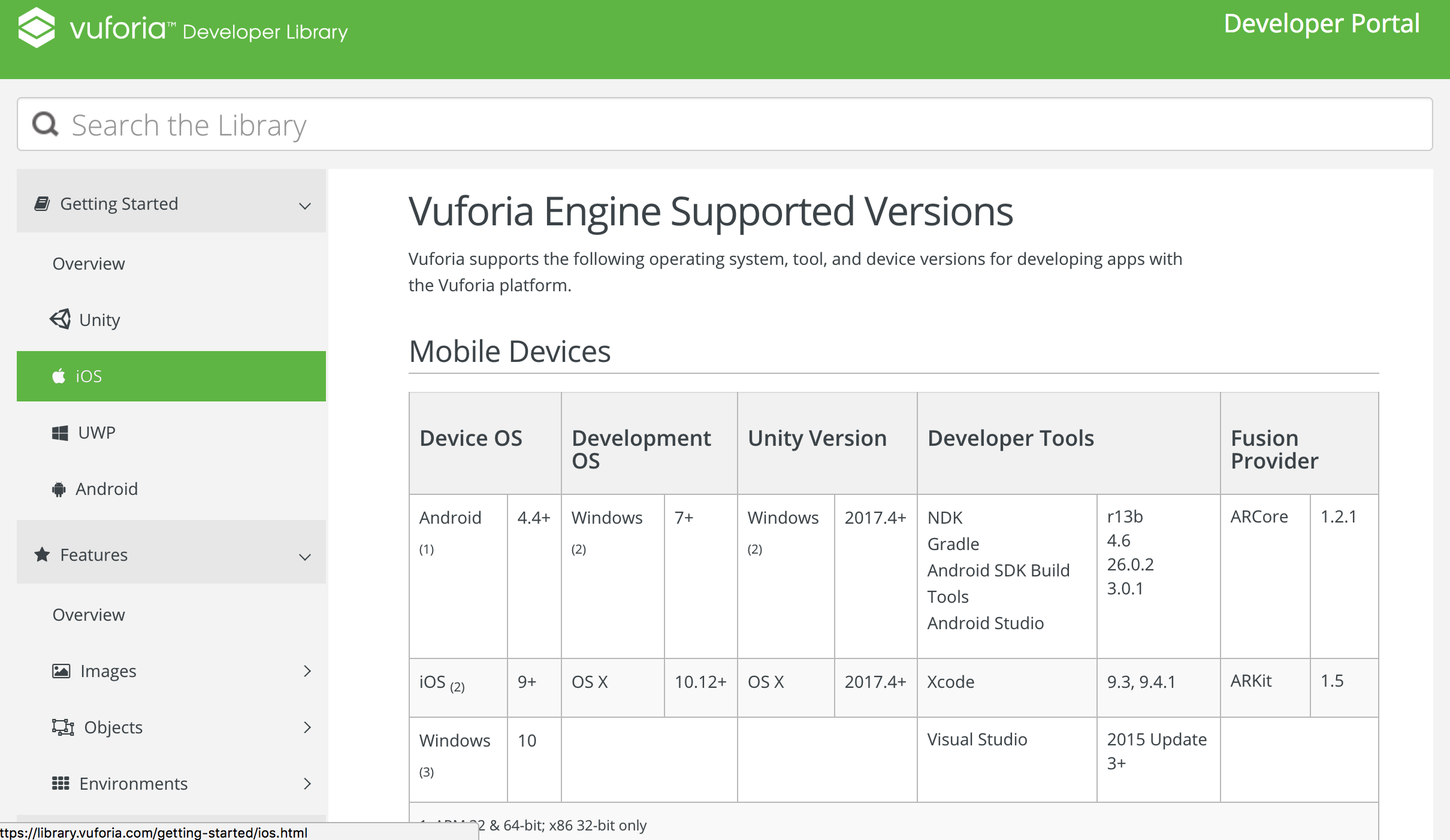Image resolution: width=1450 pixels, height=840 pixels.
Task: Open the Objects features entry
Action: pos(171,727)
